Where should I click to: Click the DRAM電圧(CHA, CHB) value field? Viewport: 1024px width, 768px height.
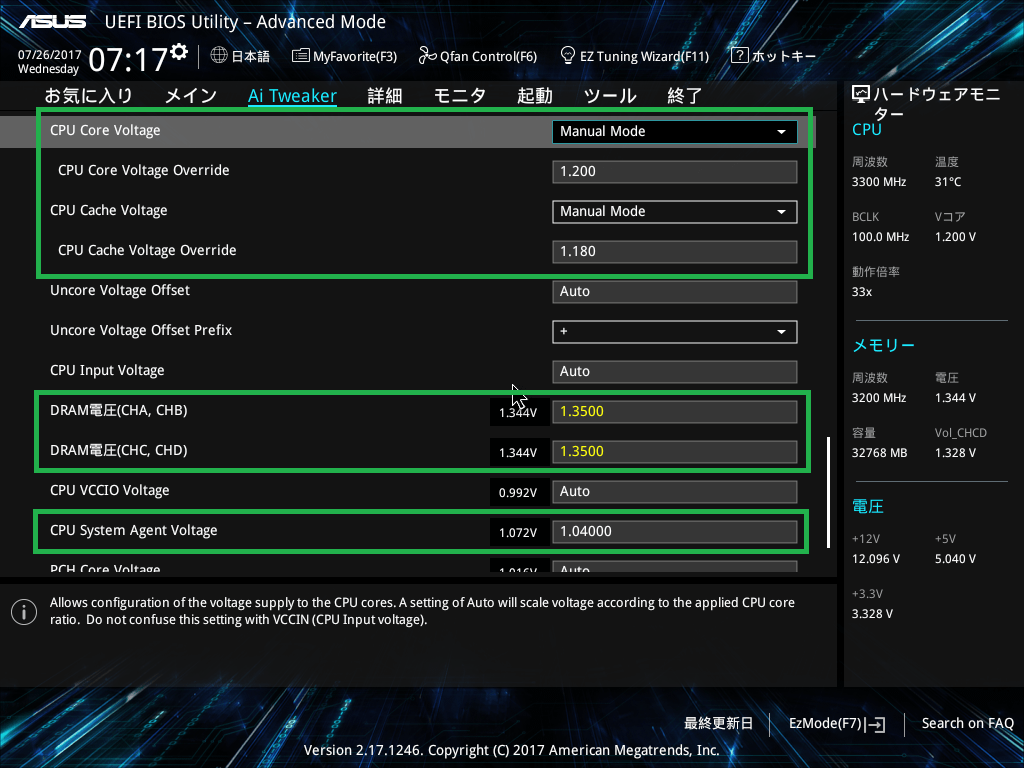(675, 412)
